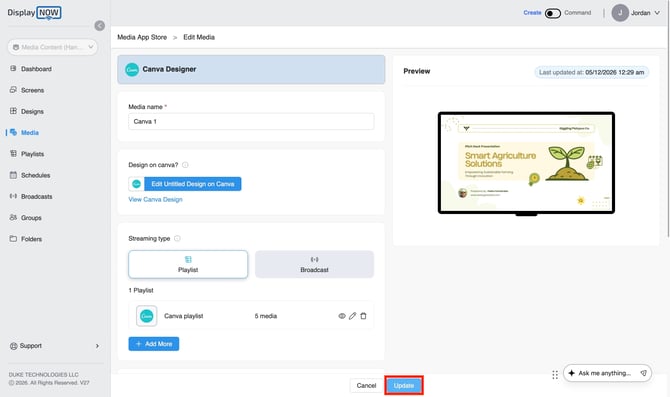670x397 pixels.
Task: Click the Add More button
Action: [x=154, y=344]
